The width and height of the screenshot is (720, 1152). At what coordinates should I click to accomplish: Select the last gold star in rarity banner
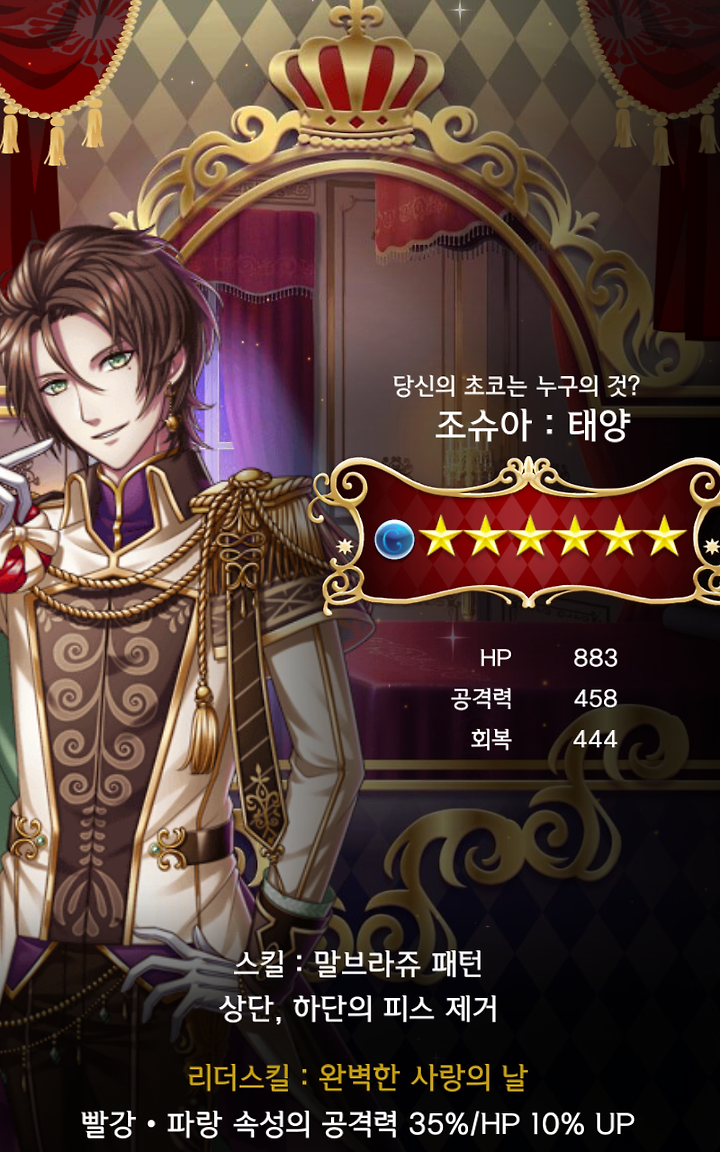(664, 536)
